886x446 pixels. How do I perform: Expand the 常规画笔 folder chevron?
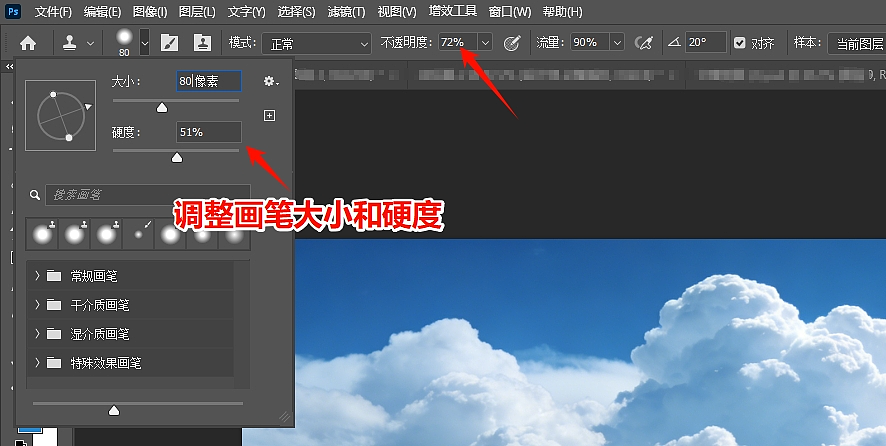click(x=37, y=275)
